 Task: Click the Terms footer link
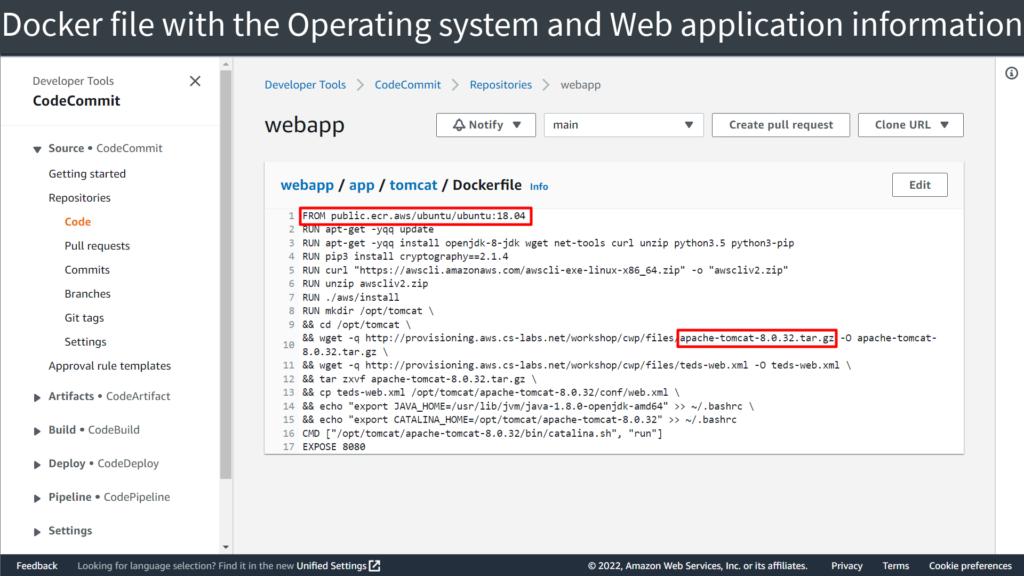coord(895,566)
